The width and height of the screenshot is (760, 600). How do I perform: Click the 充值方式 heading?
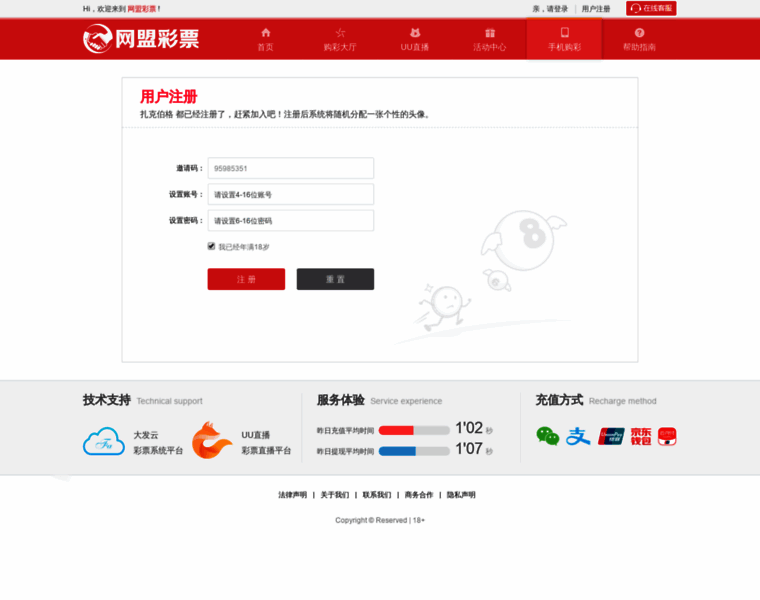click(559, 400)
